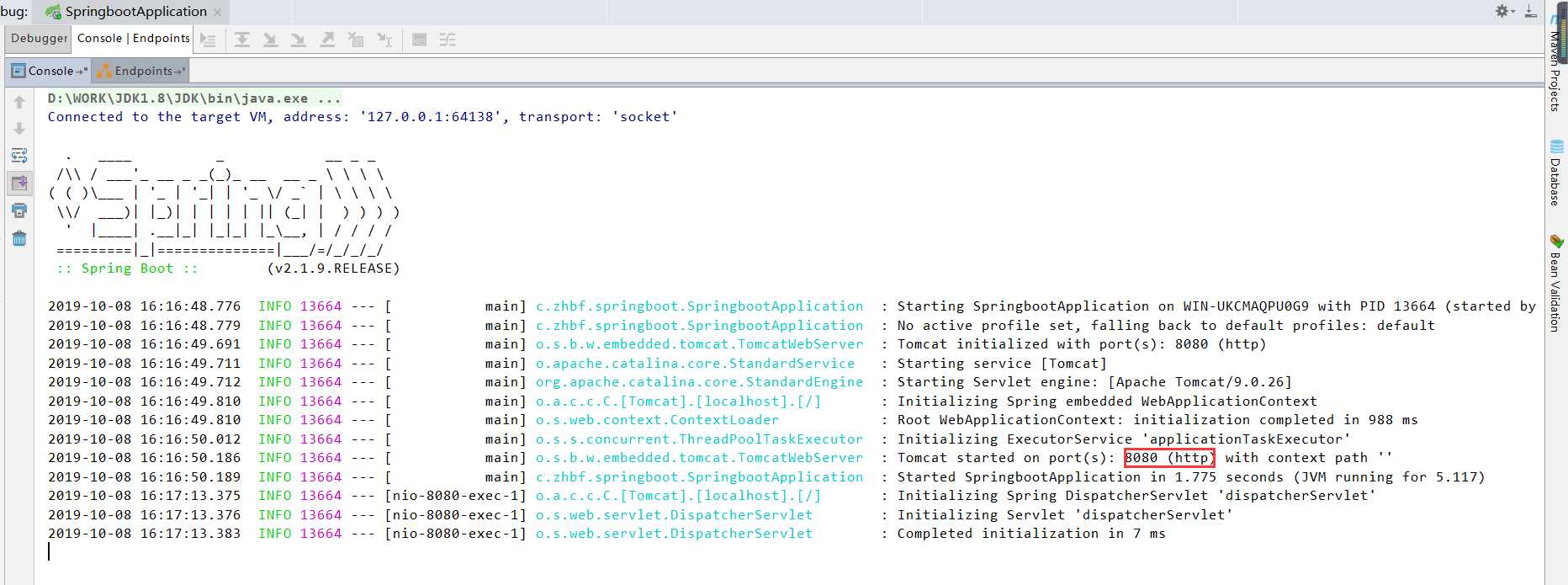The height and width of the screenshot is (585, 1568).
Task: Click 'Starting Servlet engine: [Apache Tomcat/9.0.26]' message
Action: tap(1094, 382)
